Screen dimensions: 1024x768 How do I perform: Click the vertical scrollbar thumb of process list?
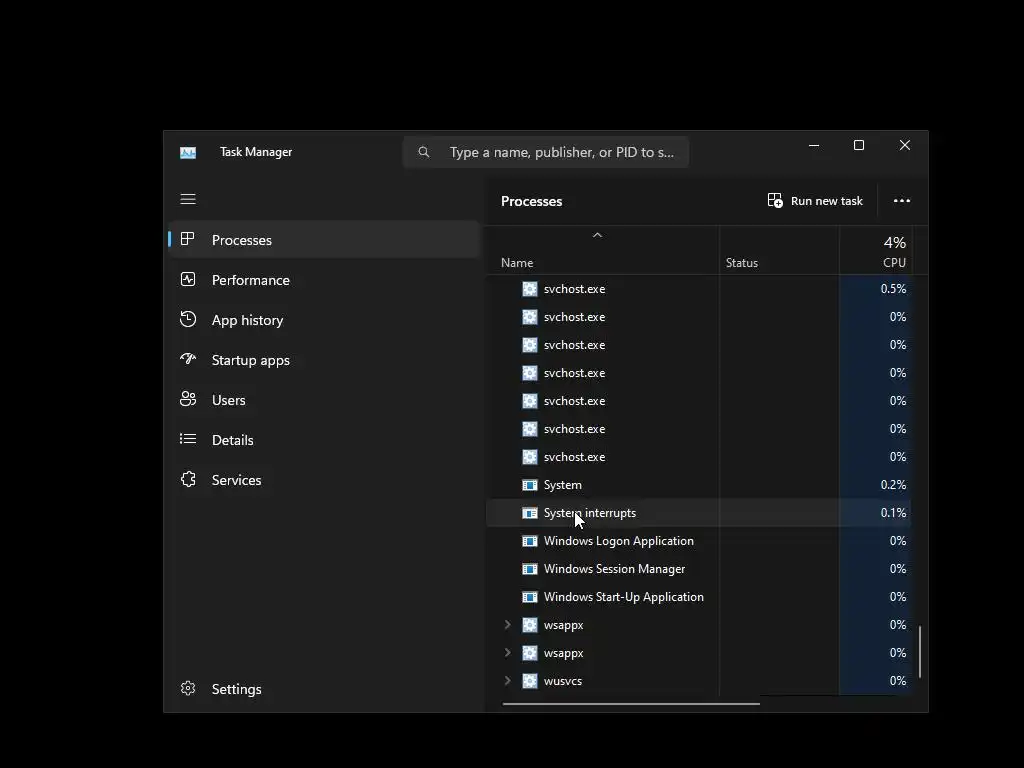click(920, 652)
